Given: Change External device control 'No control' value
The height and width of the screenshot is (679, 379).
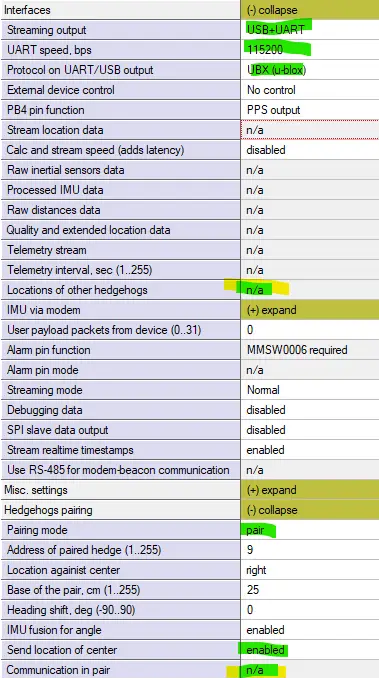Looking at the screenshot, I should pos(310,90).
